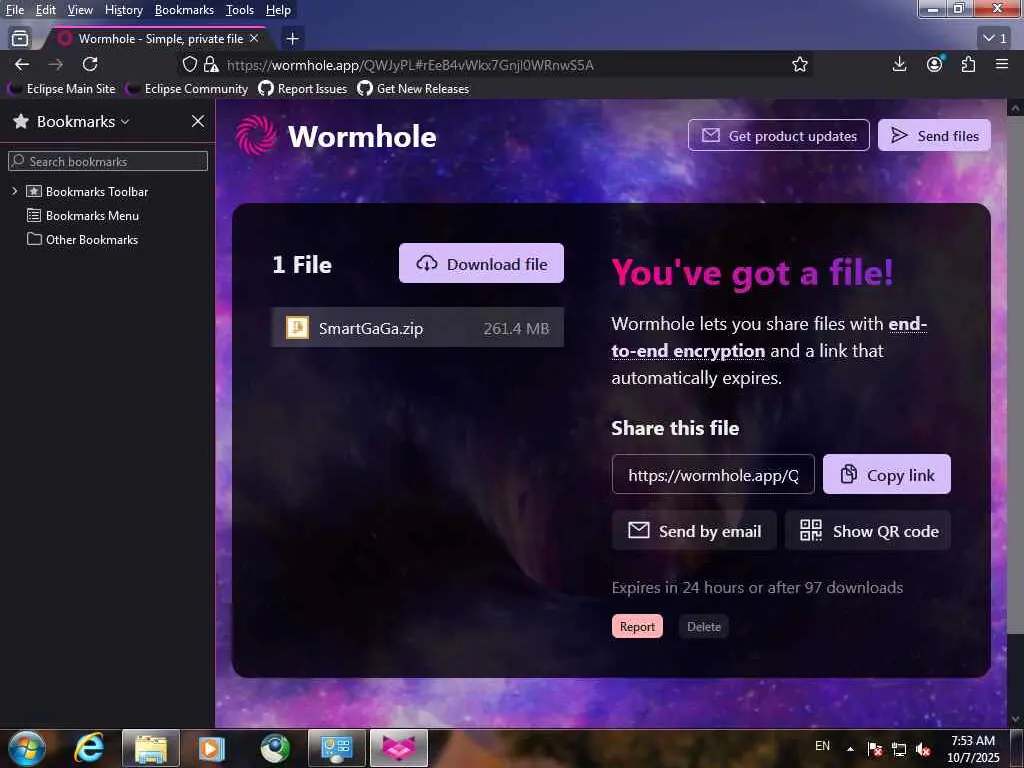This screenshot has height=768, width=1024.
Task: Click the control panel taskbar icon
Action: tap(337, 748)
